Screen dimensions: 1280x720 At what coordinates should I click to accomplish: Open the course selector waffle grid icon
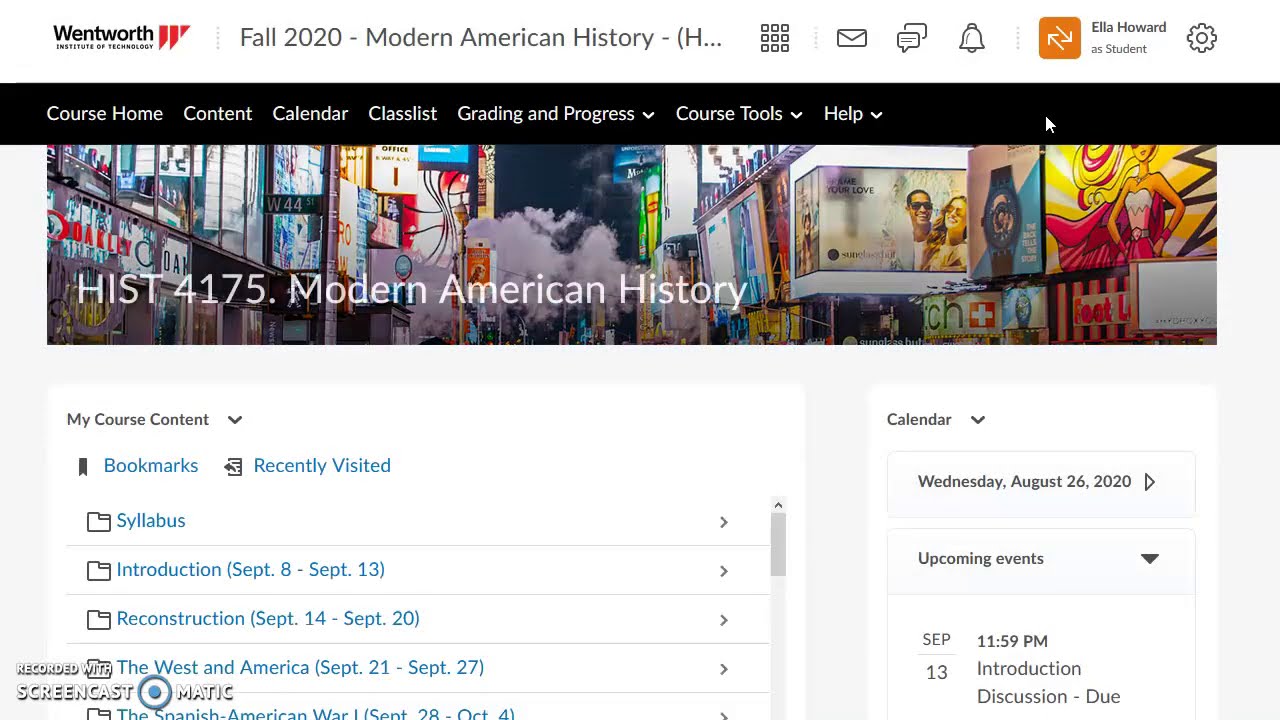pyautogui.click(x=775, y=39)
